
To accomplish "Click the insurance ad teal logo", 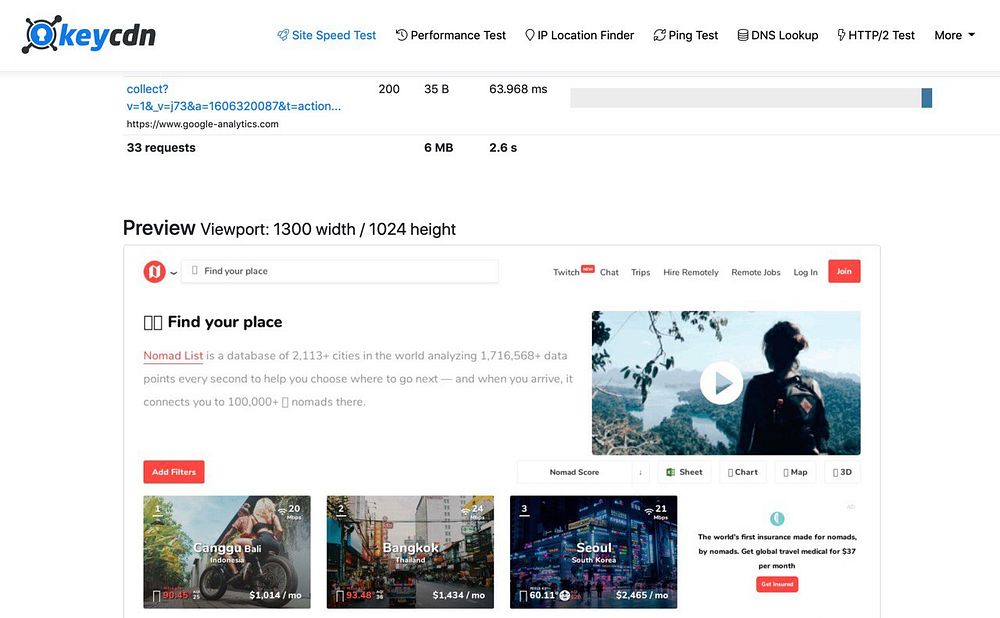I will tap(777, 519).
